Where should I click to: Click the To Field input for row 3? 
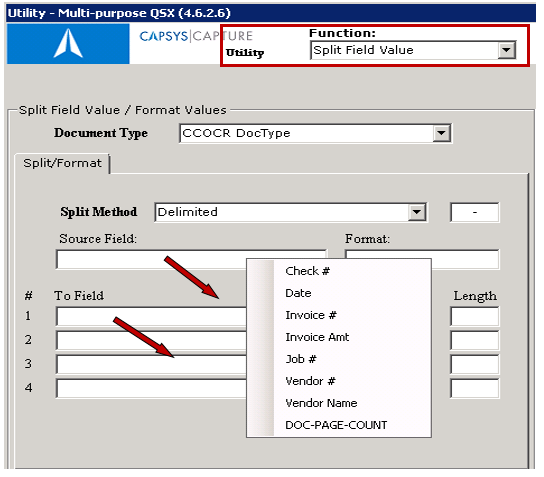tap(151, 364)
